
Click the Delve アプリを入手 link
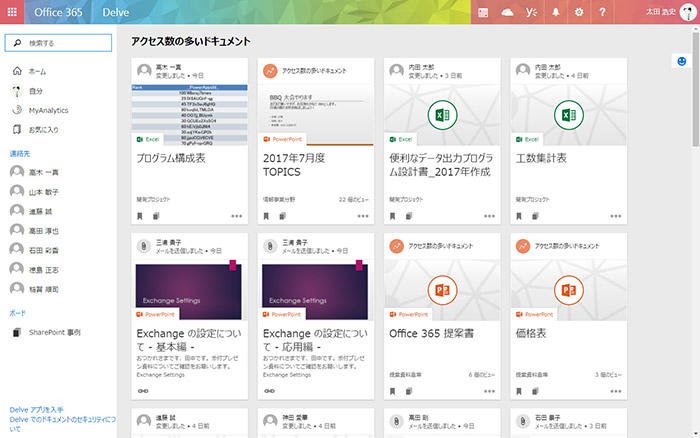pos(37,409)
